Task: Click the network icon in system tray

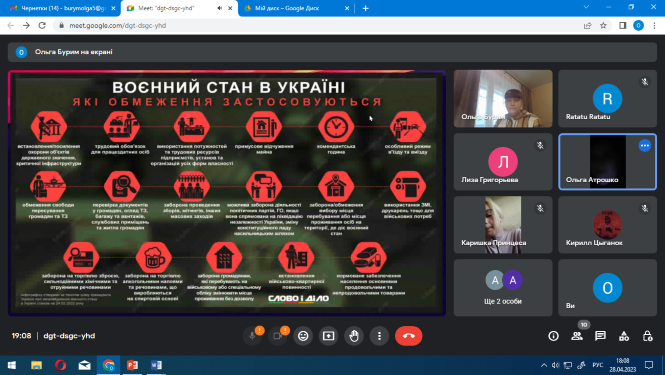Action: (x=568, y=365)
